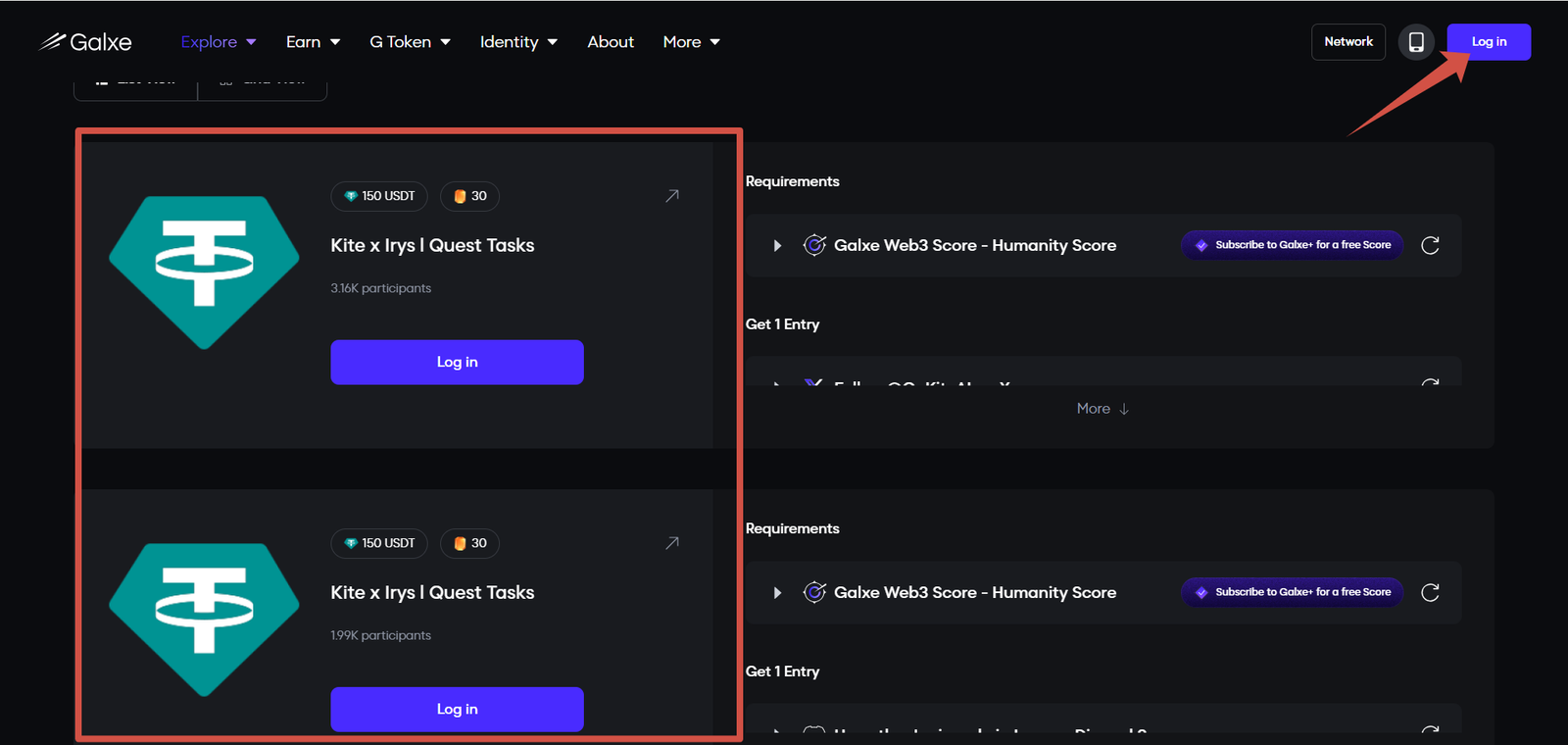Screen dimensions: 1568x745
Task: Open the mobile app phone icon
Action: coord(1416,42)
